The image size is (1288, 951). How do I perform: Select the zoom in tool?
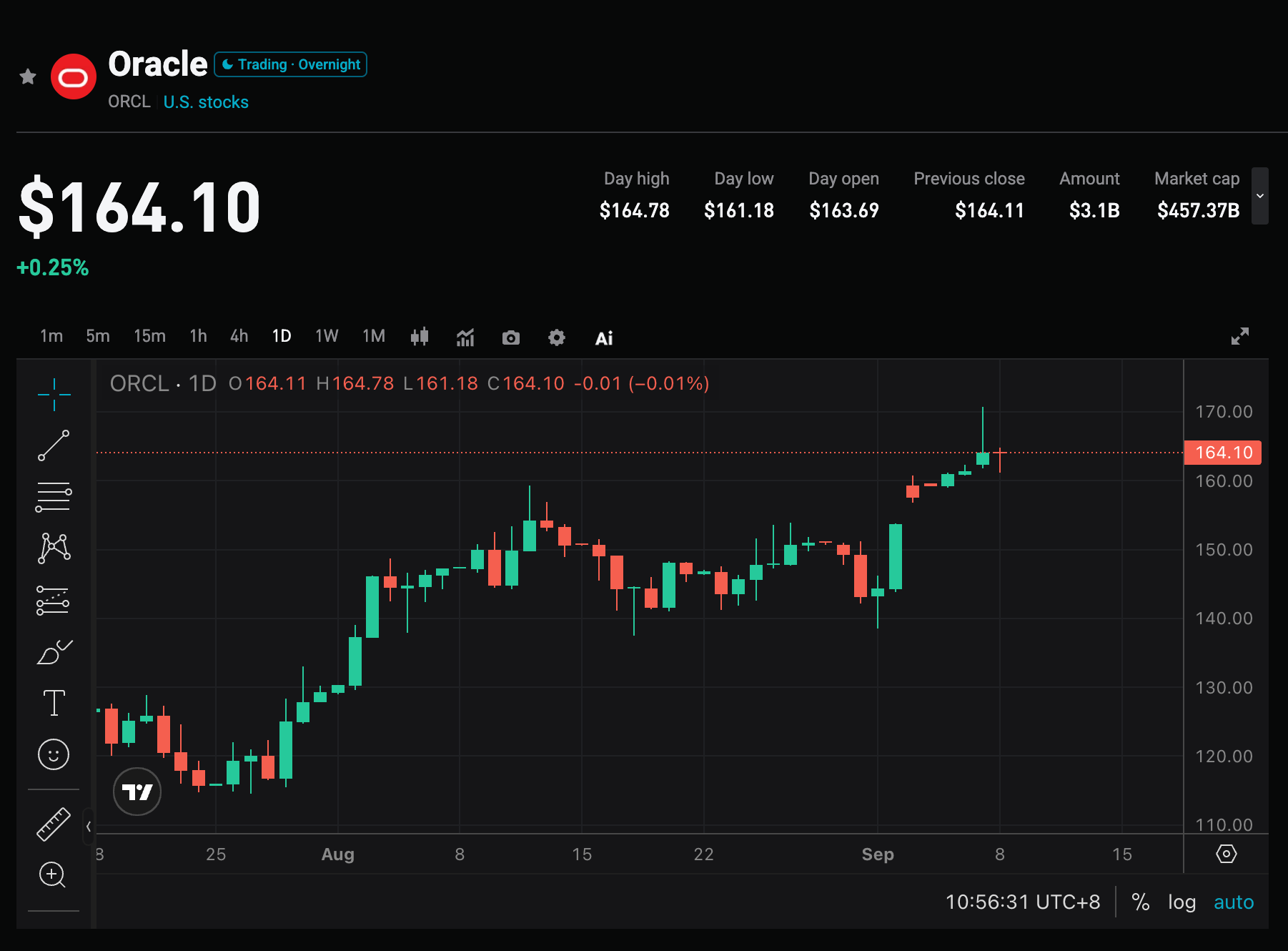[x=53, y=874]
